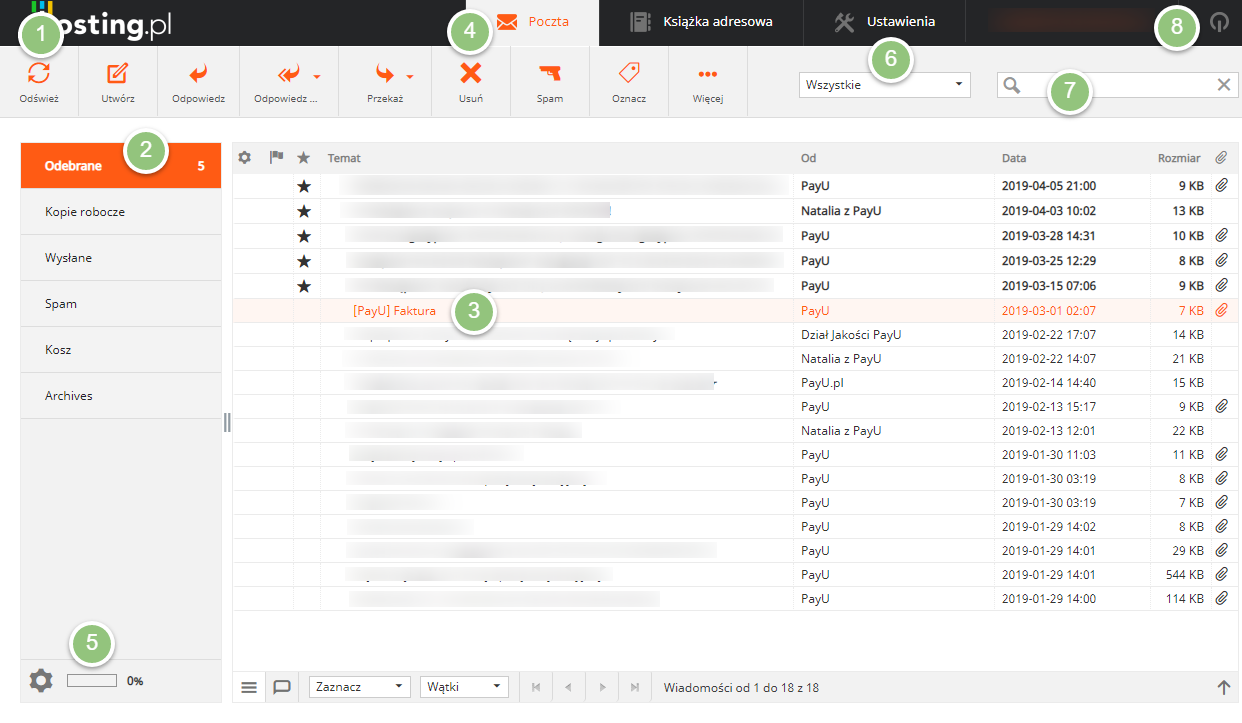Toggle star on 2019-03-28 14:31 message

coord(304,236)
